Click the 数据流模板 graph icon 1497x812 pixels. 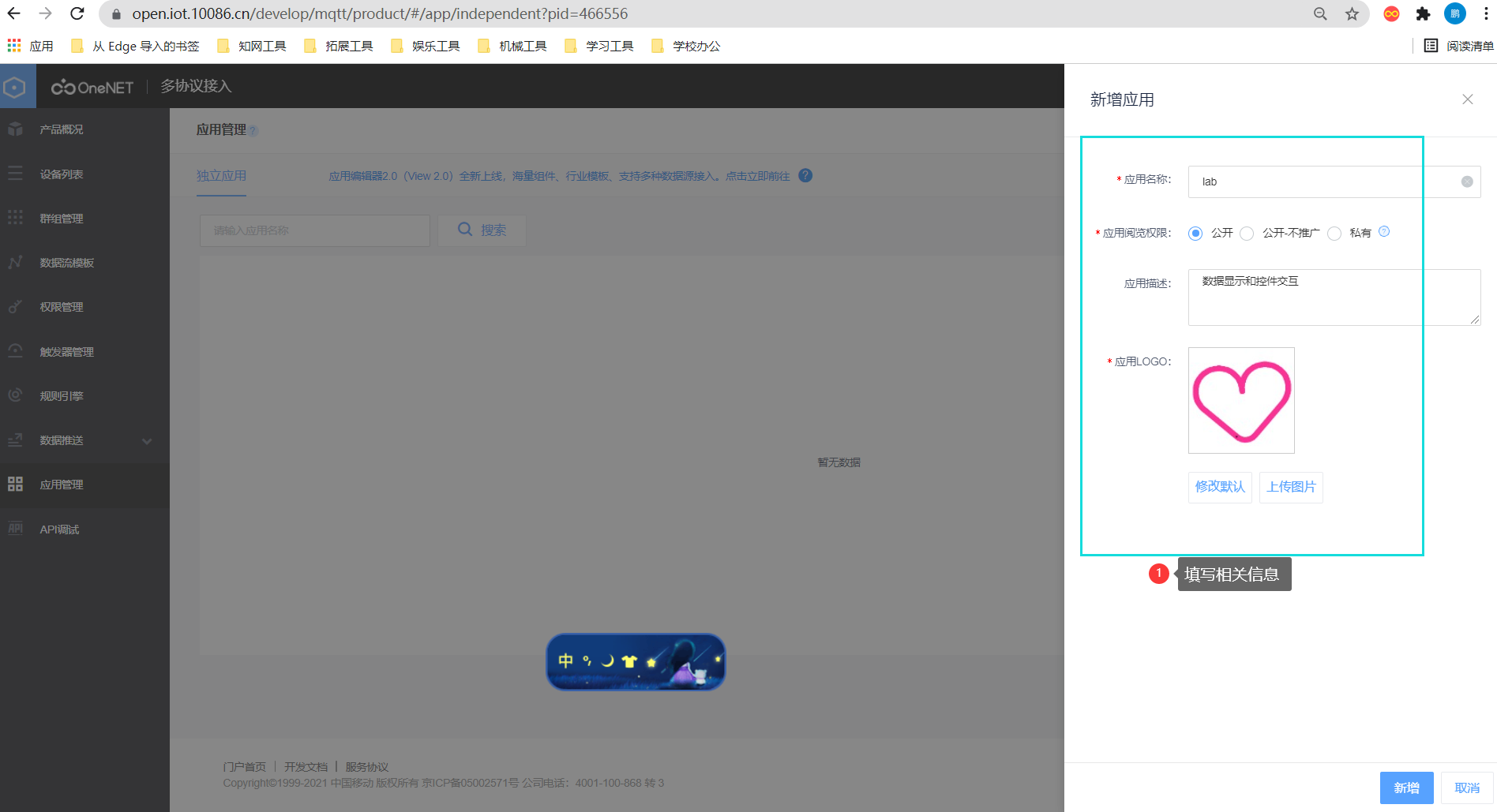pos(15,262)
